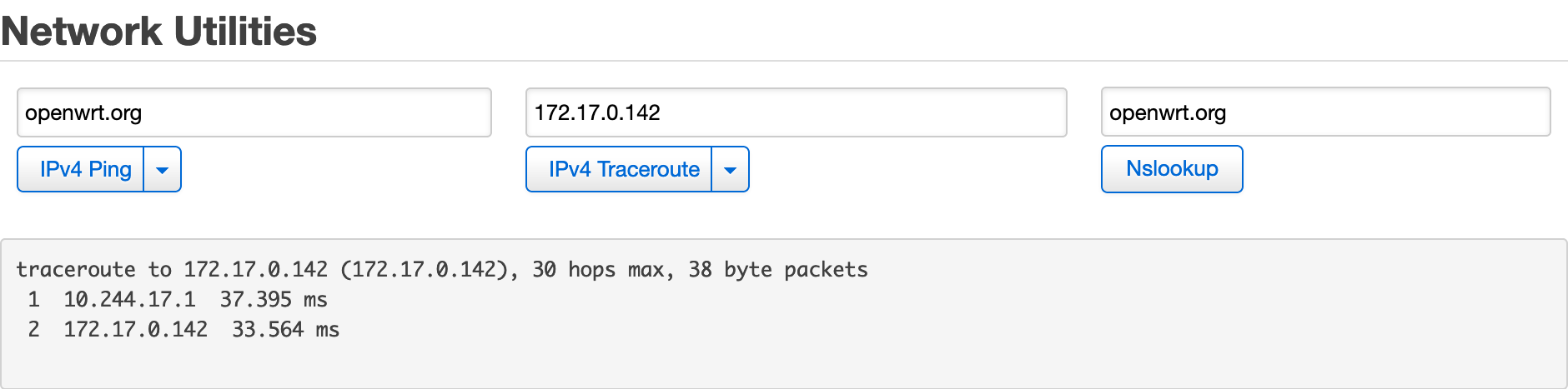This screenshot has height=389, width=1568.
Task: Click the Nslookup button
Action: point(1172,169)
